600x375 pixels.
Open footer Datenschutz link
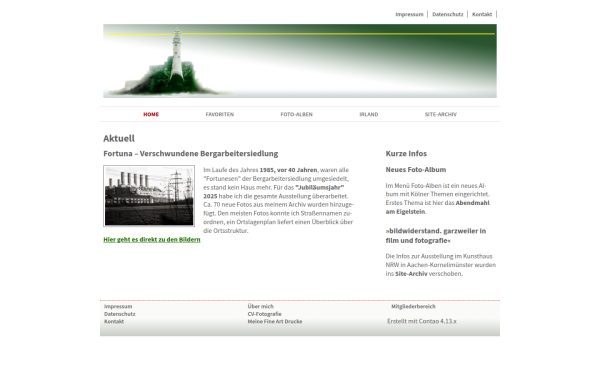point(119,314)
